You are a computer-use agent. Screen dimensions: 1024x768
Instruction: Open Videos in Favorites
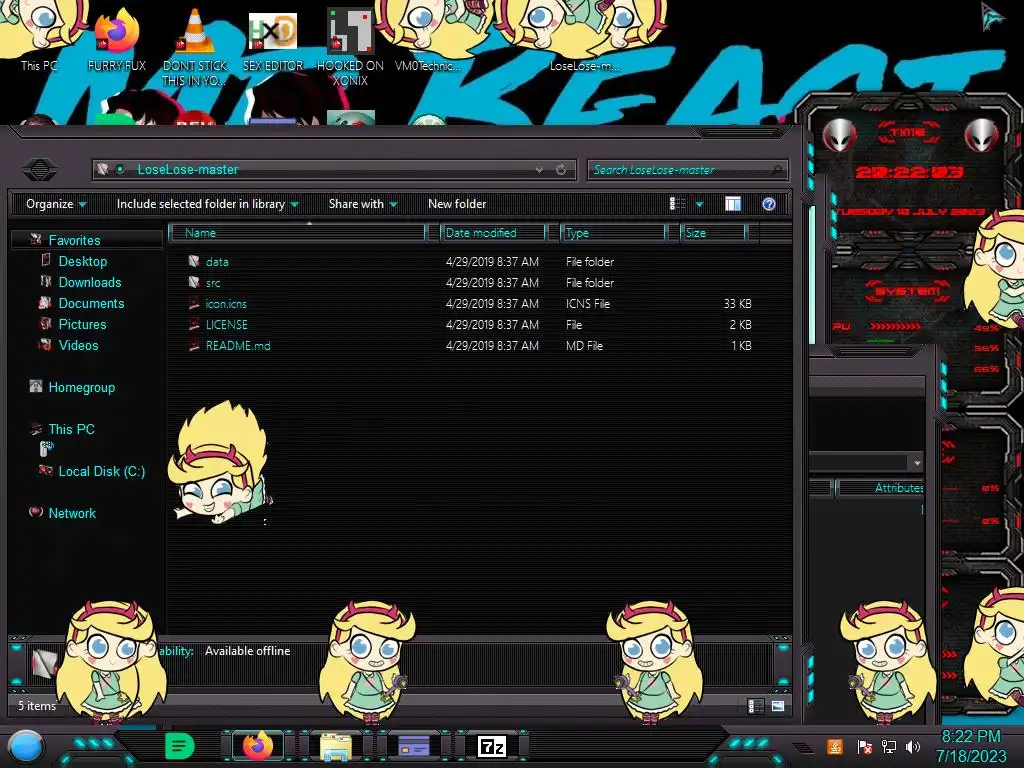click(78, 345)
